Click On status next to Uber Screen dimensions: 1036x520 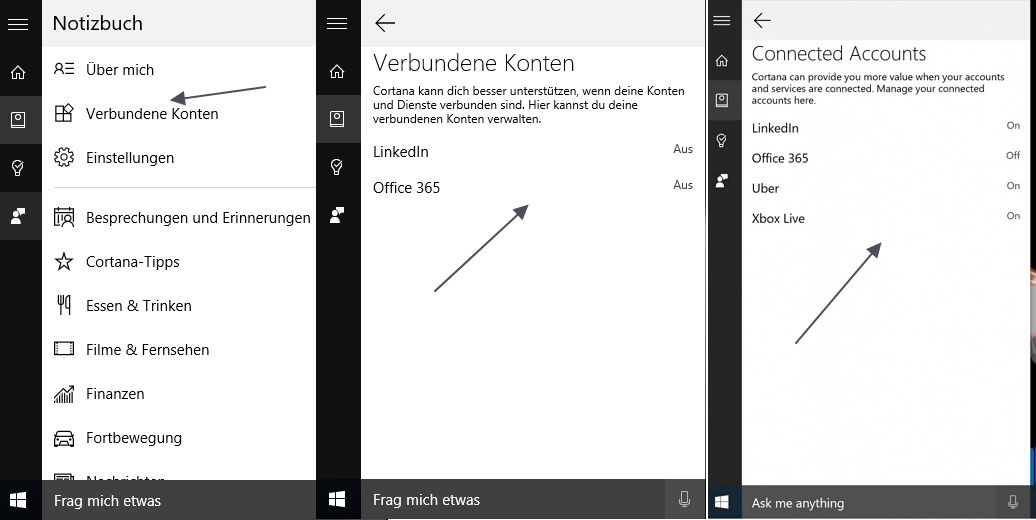(x=1013, y=186)
